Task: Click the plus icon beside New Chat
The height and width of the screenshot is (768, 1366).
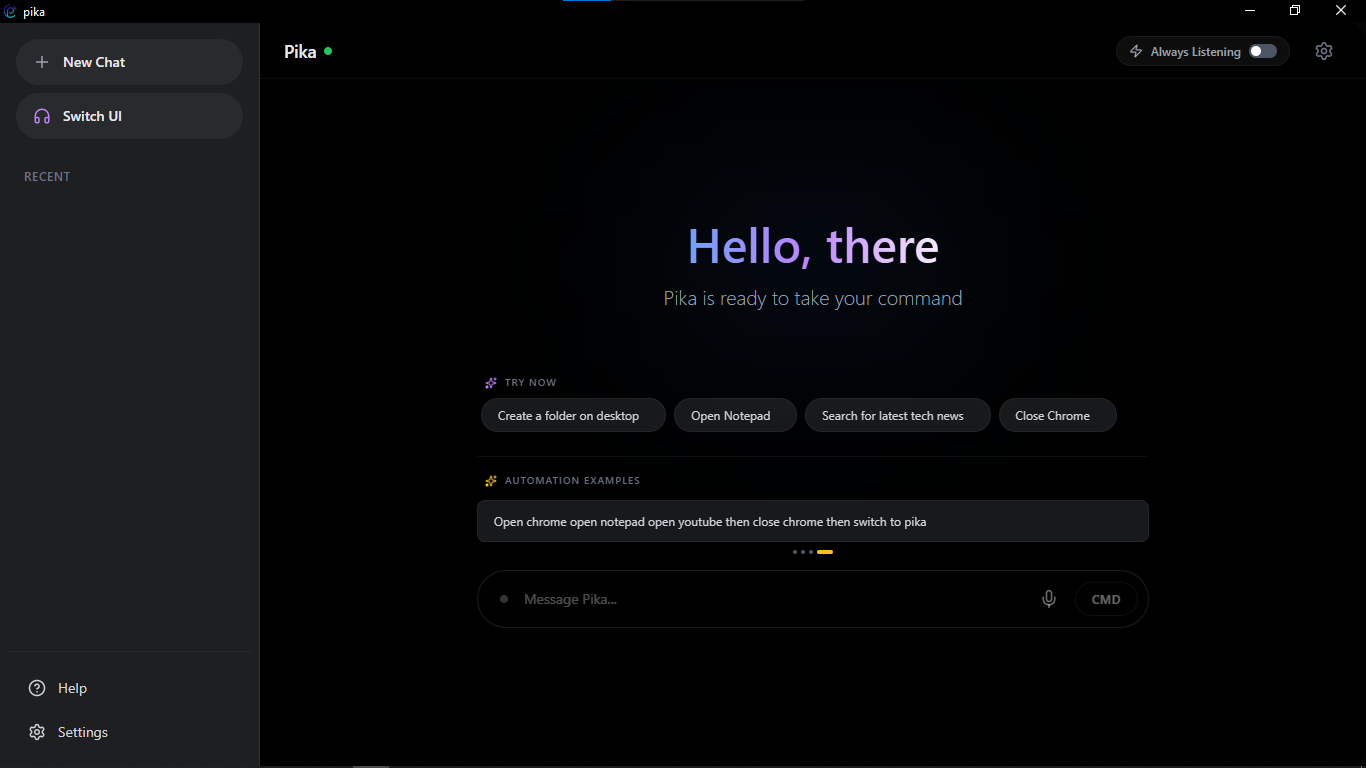Action: (x=42, y=62)
